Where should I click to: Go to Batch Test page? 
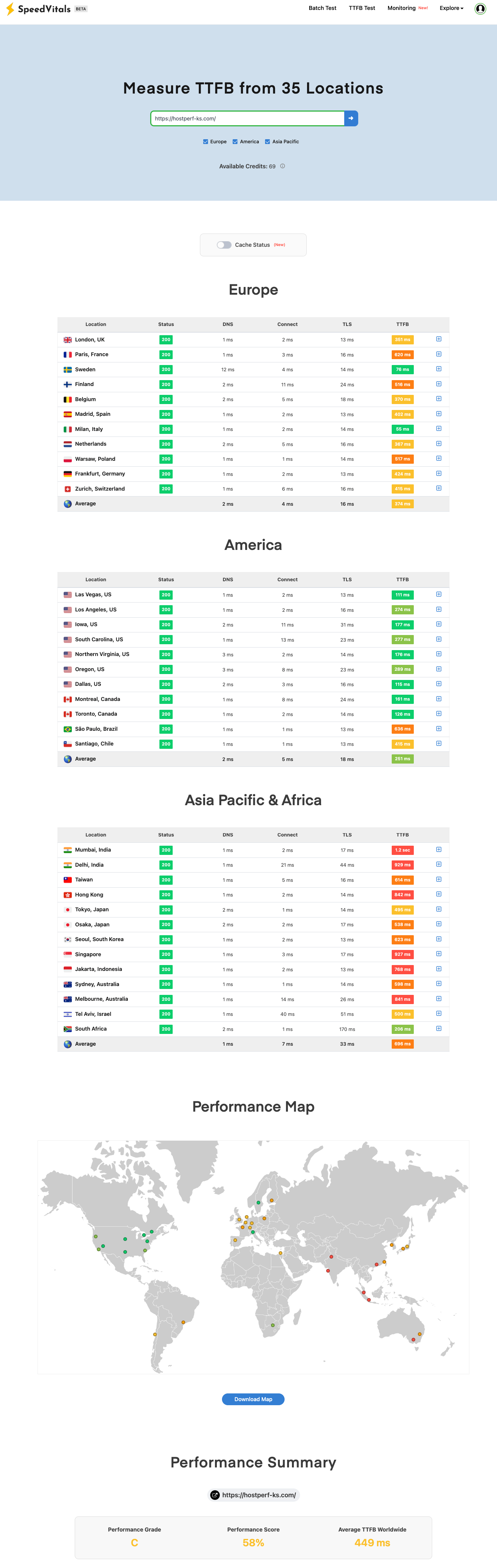(322, 8)
